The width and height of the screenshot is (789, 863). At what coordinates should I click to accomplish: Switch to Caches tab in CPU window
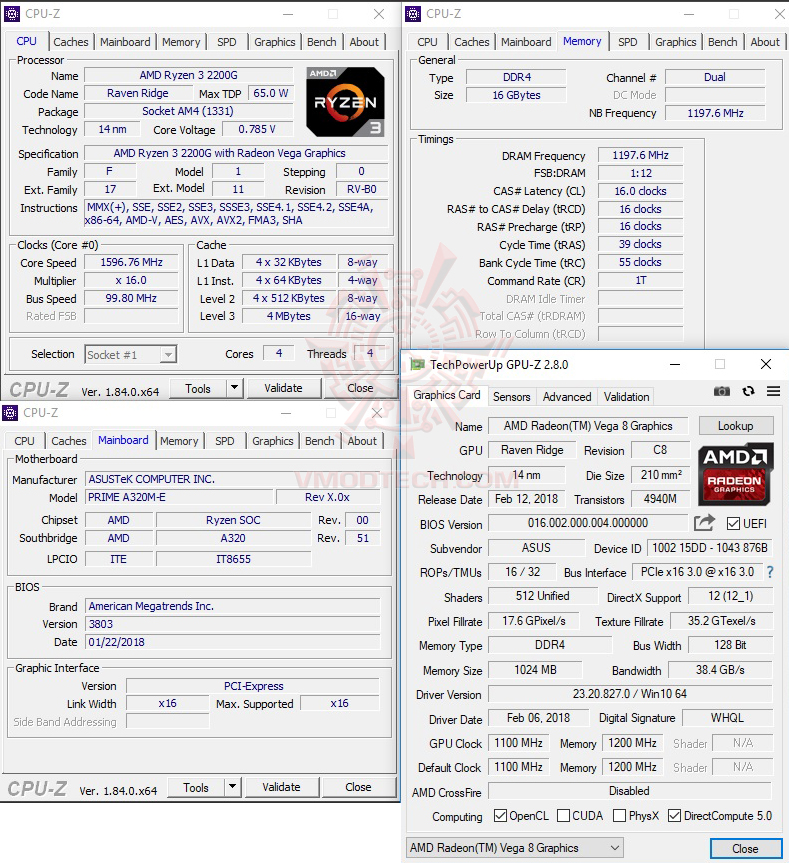[x=70, y=42]
